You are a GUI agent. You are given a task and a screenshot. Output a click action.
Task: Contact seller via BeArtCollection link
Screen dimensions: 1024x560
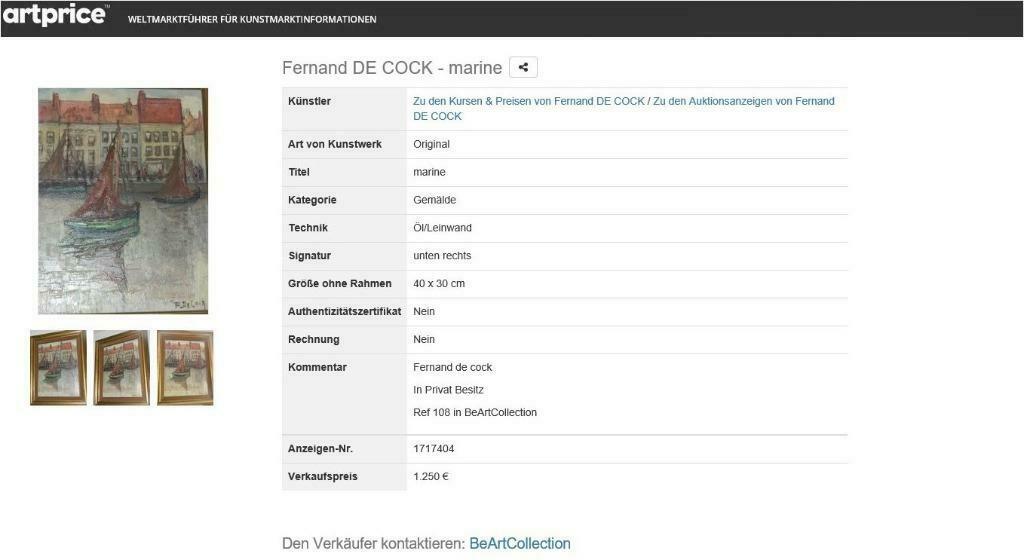[520, 544]
